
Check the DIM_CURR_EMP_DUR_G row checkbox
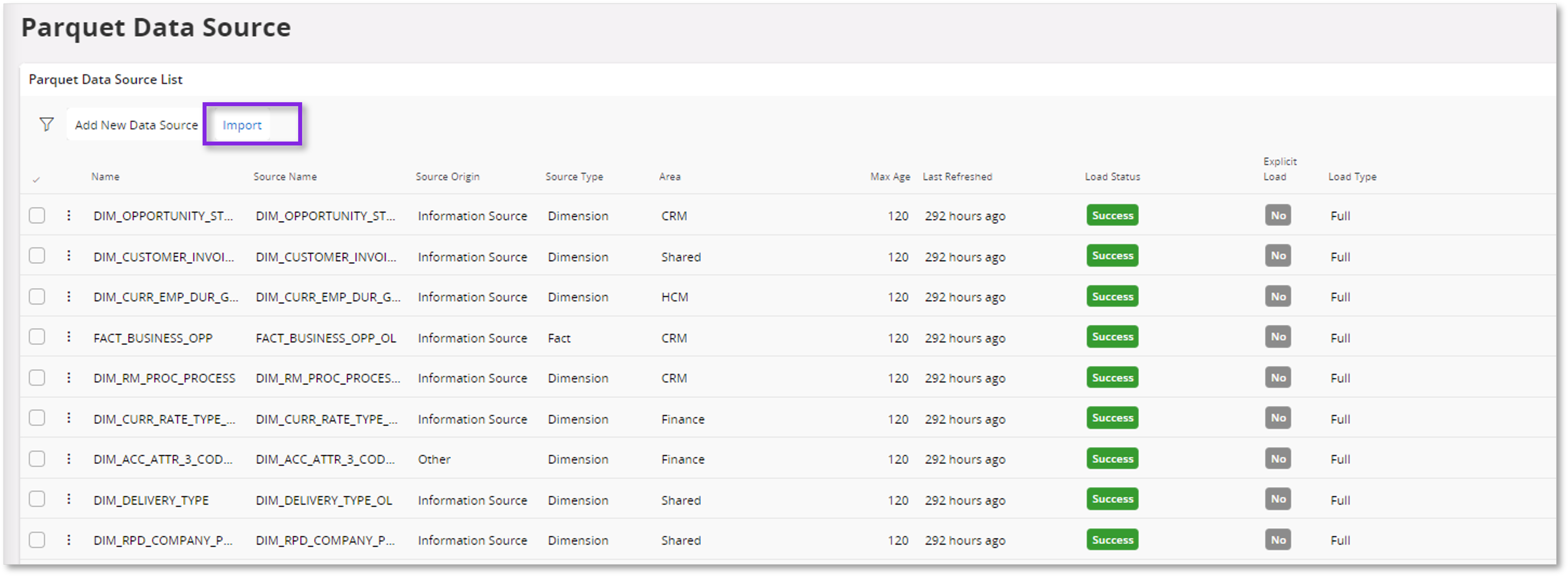[x=37, y=297]
